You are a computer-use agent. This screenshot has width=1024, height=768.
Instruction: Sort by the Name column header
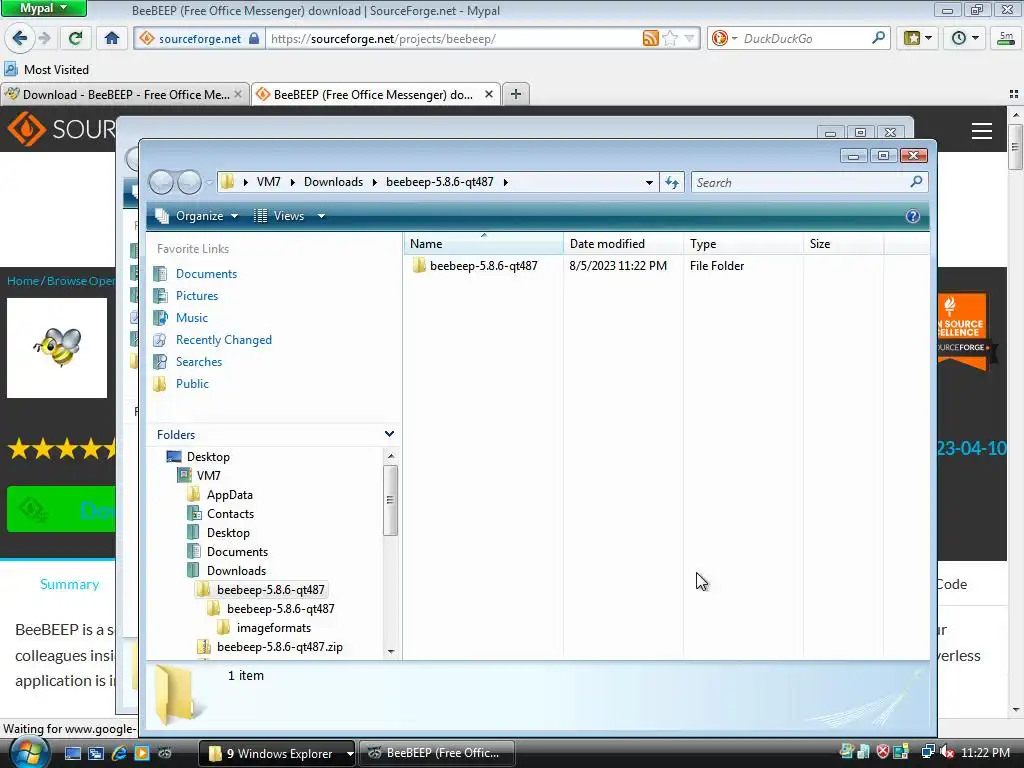pos(483,244)
